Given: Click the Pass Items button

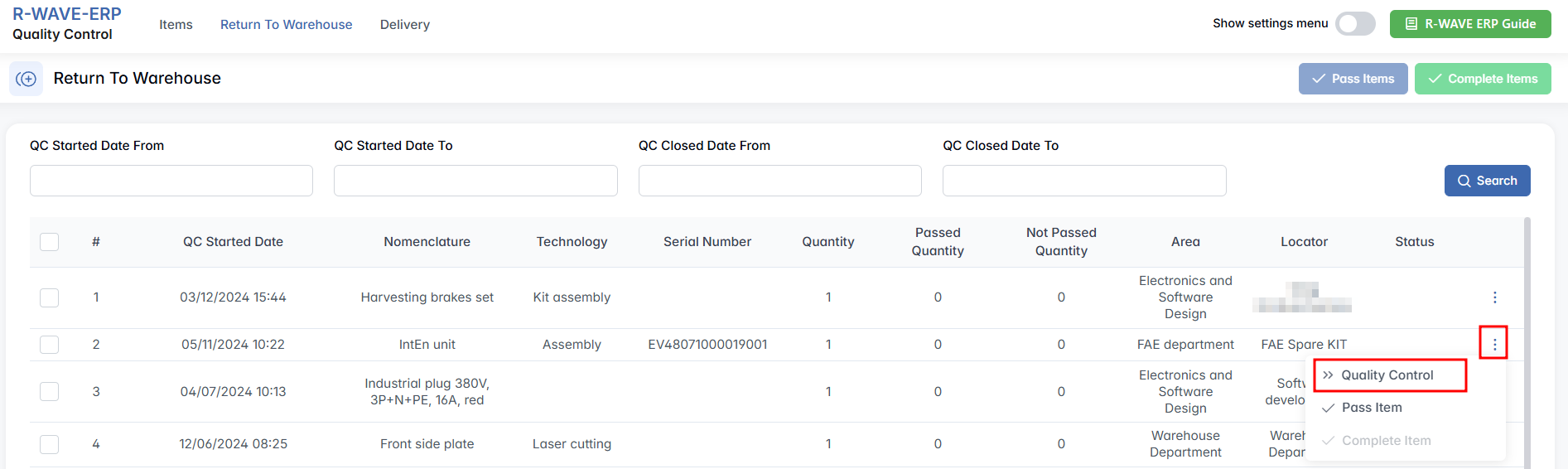Looking at the screenshot, I should point(1353,79).
